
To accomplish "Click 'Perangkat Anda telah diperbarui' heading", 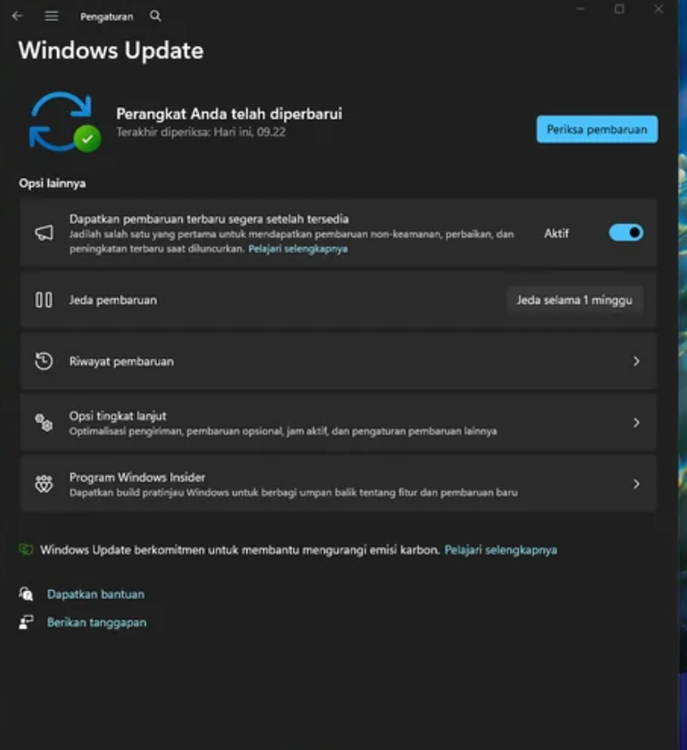I will point(229,114).
